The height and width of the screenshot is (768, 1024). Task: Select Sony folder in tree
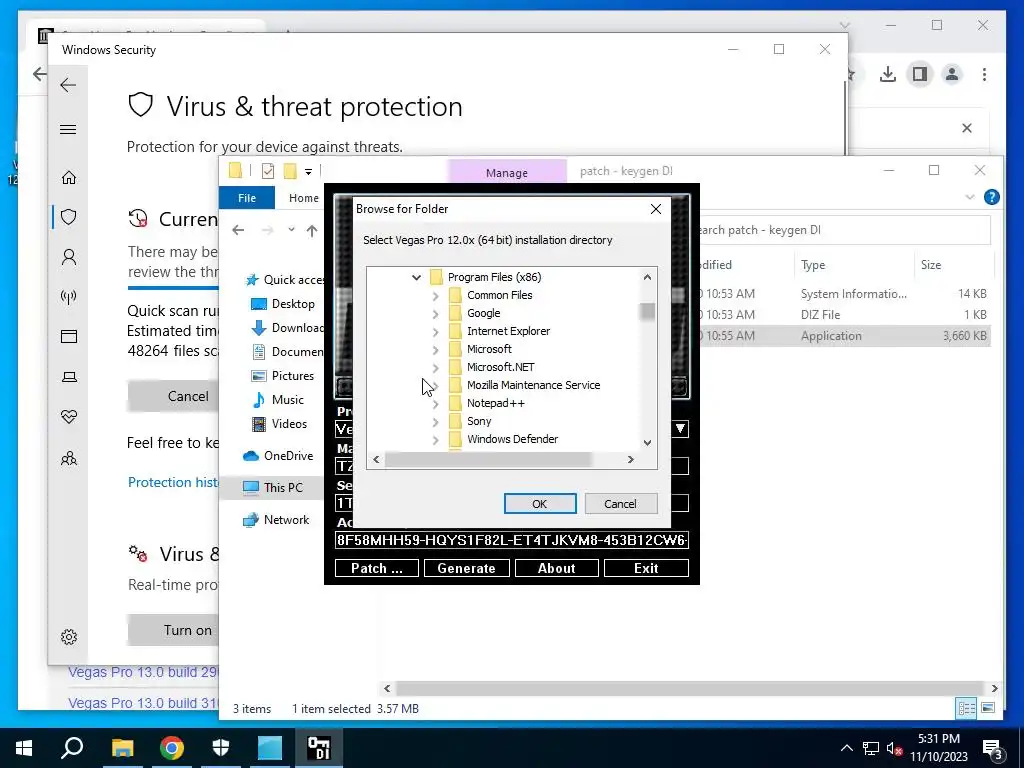[x=479, y=421]
